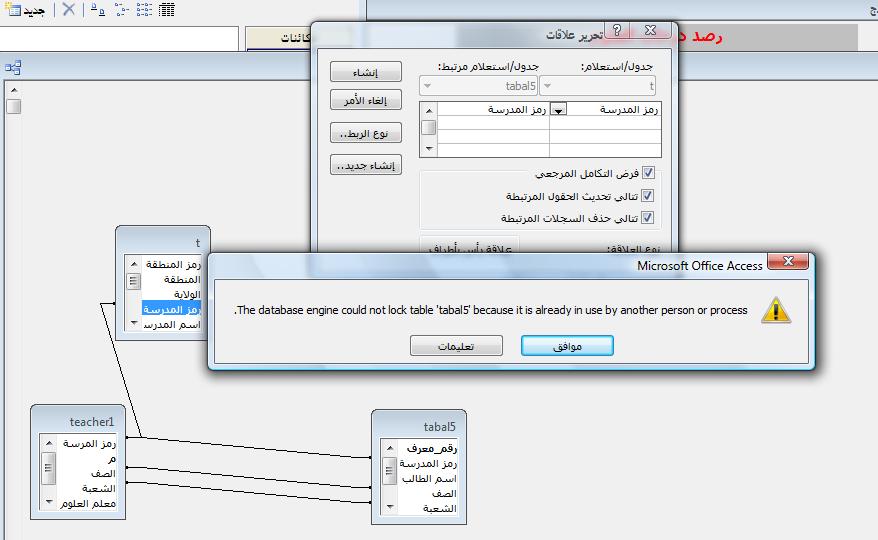Click the Create (إنشاء) button
Screen dimensions: 878x540
click(x=366, y=72)
